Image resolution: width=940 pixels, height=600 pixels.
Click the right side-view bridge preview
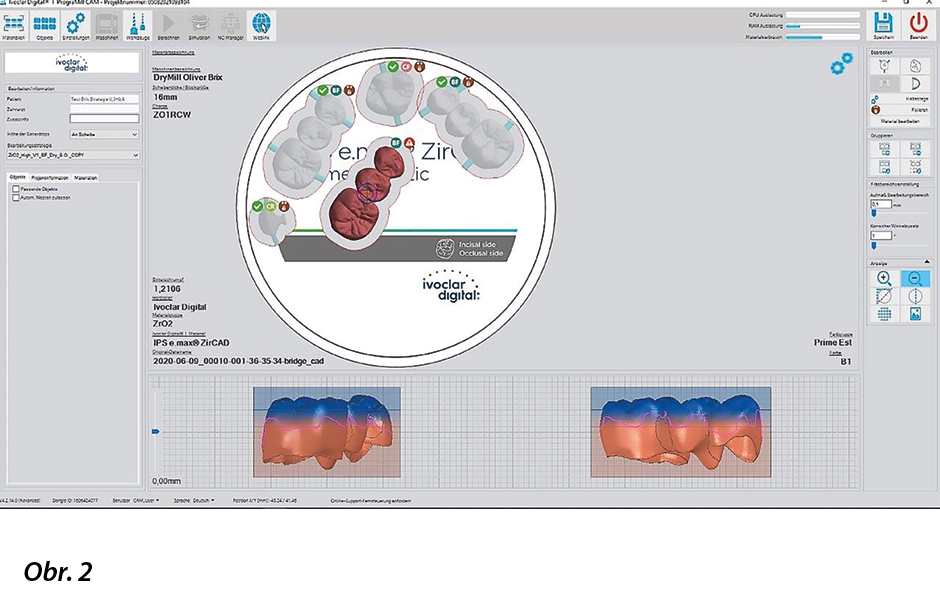click(681, 432)
